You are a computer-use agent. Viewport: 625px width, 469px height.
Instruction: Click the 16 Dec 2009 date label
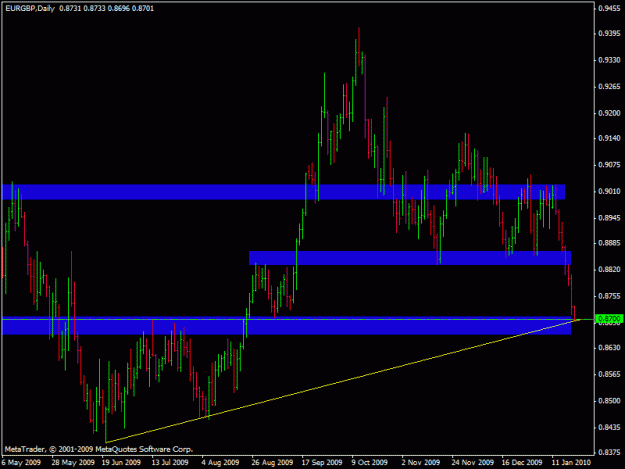point(522,463)
